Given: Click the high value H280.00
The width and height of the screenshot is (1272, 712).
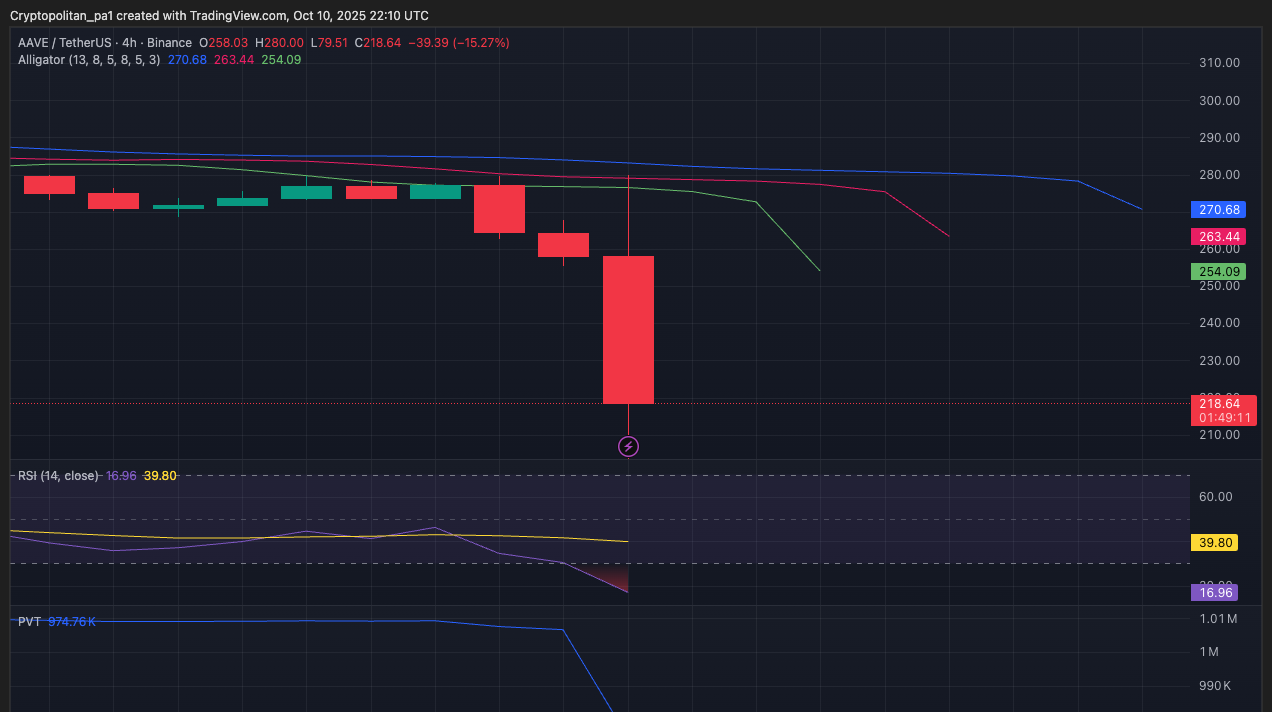Looking at the screenshot, I should point(279,43).
